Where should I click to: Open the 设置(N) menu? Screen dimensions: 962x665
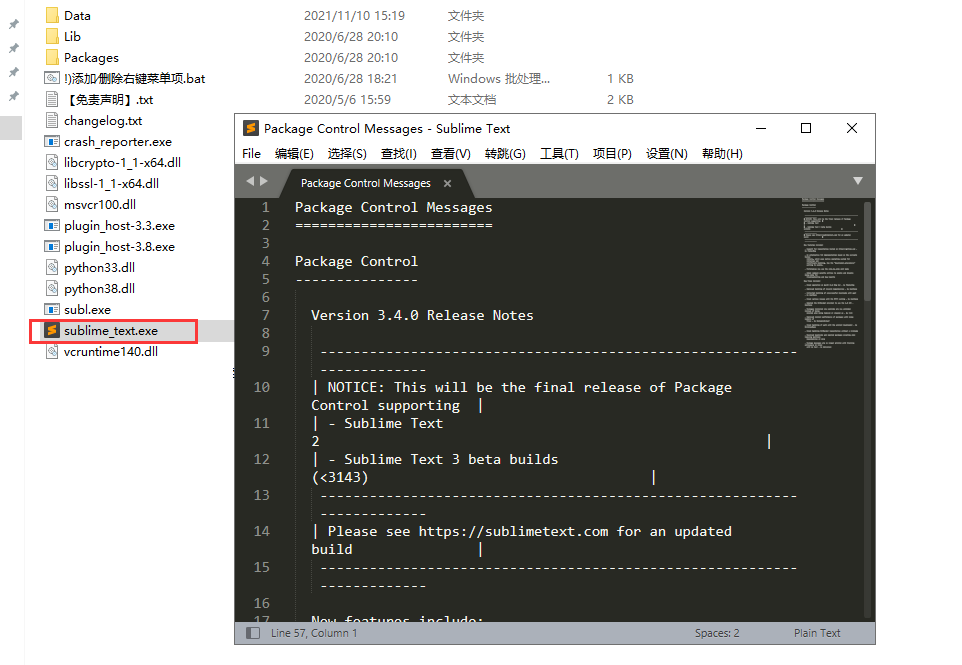666,153
